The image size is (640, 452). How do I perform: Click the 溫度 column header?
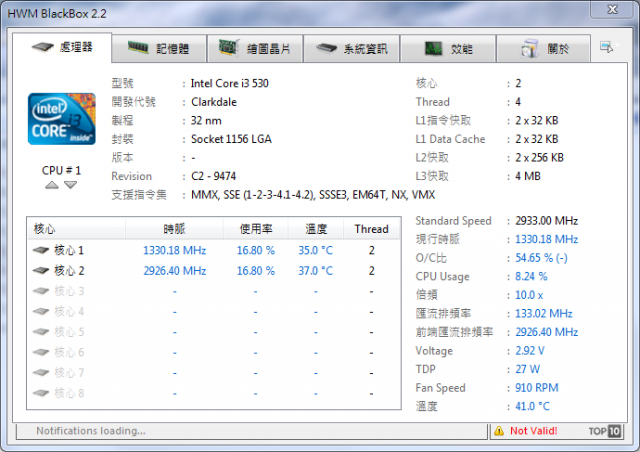tap(316, 229)
